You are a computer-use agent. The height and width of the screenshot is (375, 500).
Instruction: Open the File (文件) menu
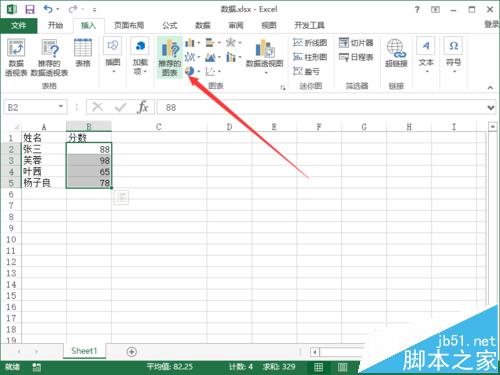point(19,25)
